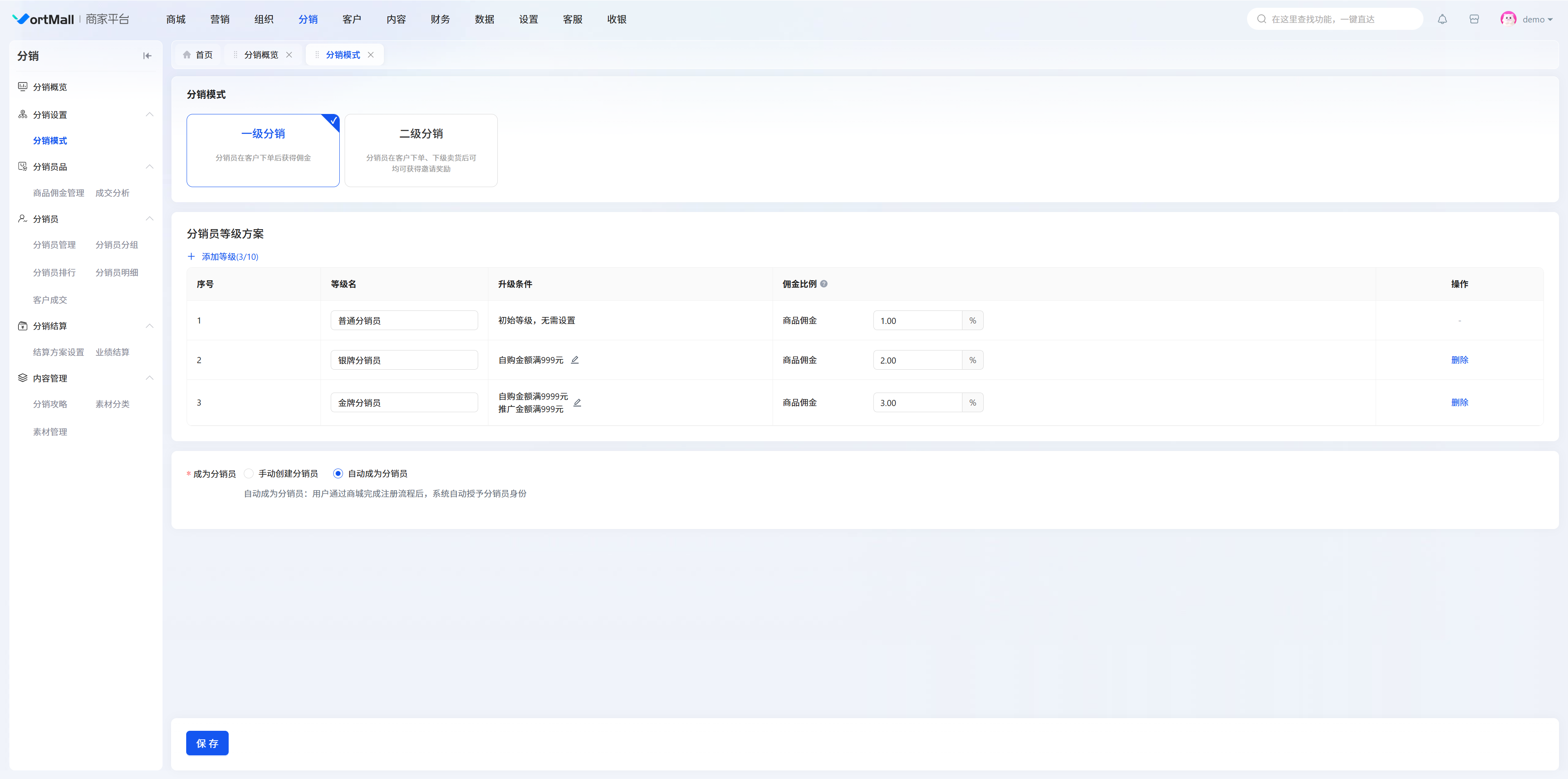This screenshot has height=779, width=1568.
Task: Edit upgrade condition for 银牌分销员
Action: [x=575, y=360]
